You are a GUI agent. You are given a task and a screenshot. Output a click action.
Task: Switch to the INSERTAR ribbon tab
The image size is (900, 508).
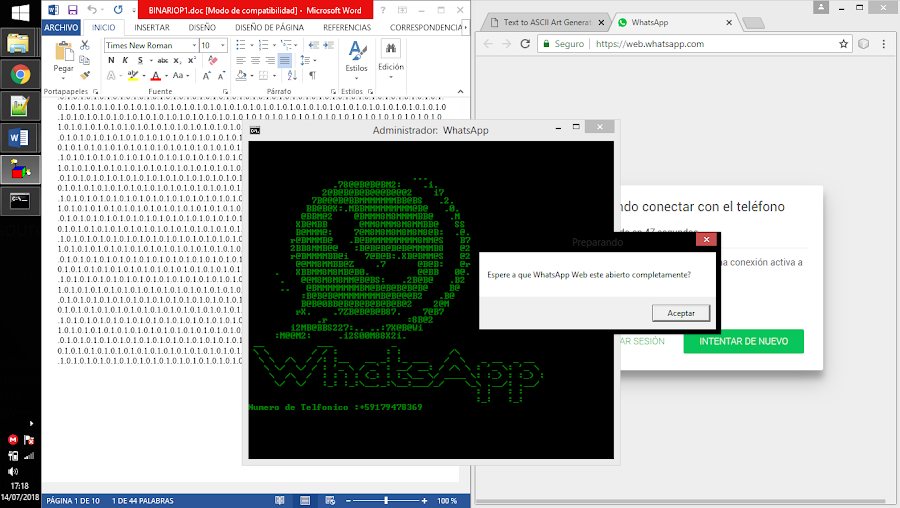coord(152,28)
